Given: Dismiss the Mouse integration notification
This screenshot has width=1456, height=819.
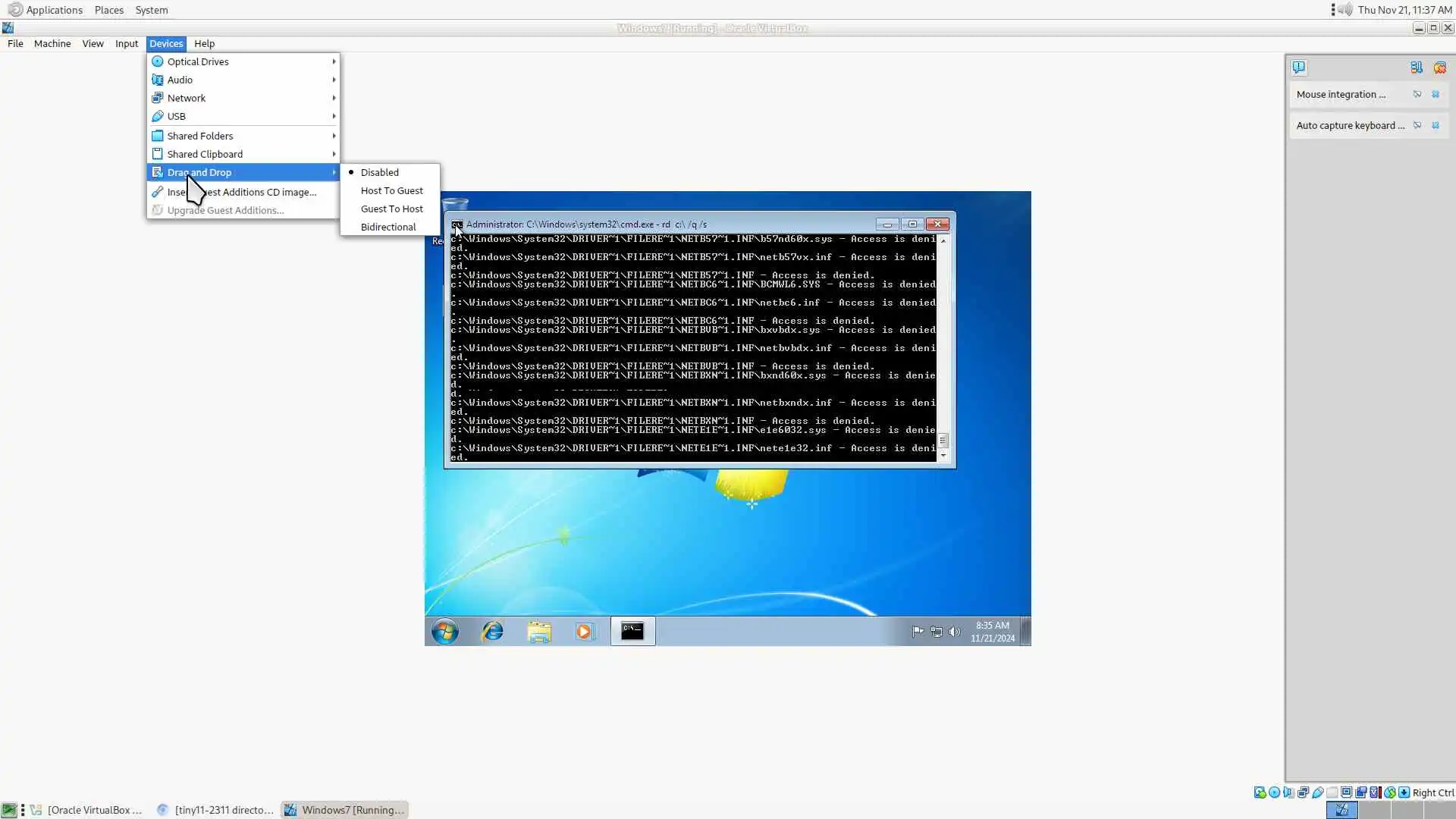Looking at the screenshot, I should tap(1435, 95).
